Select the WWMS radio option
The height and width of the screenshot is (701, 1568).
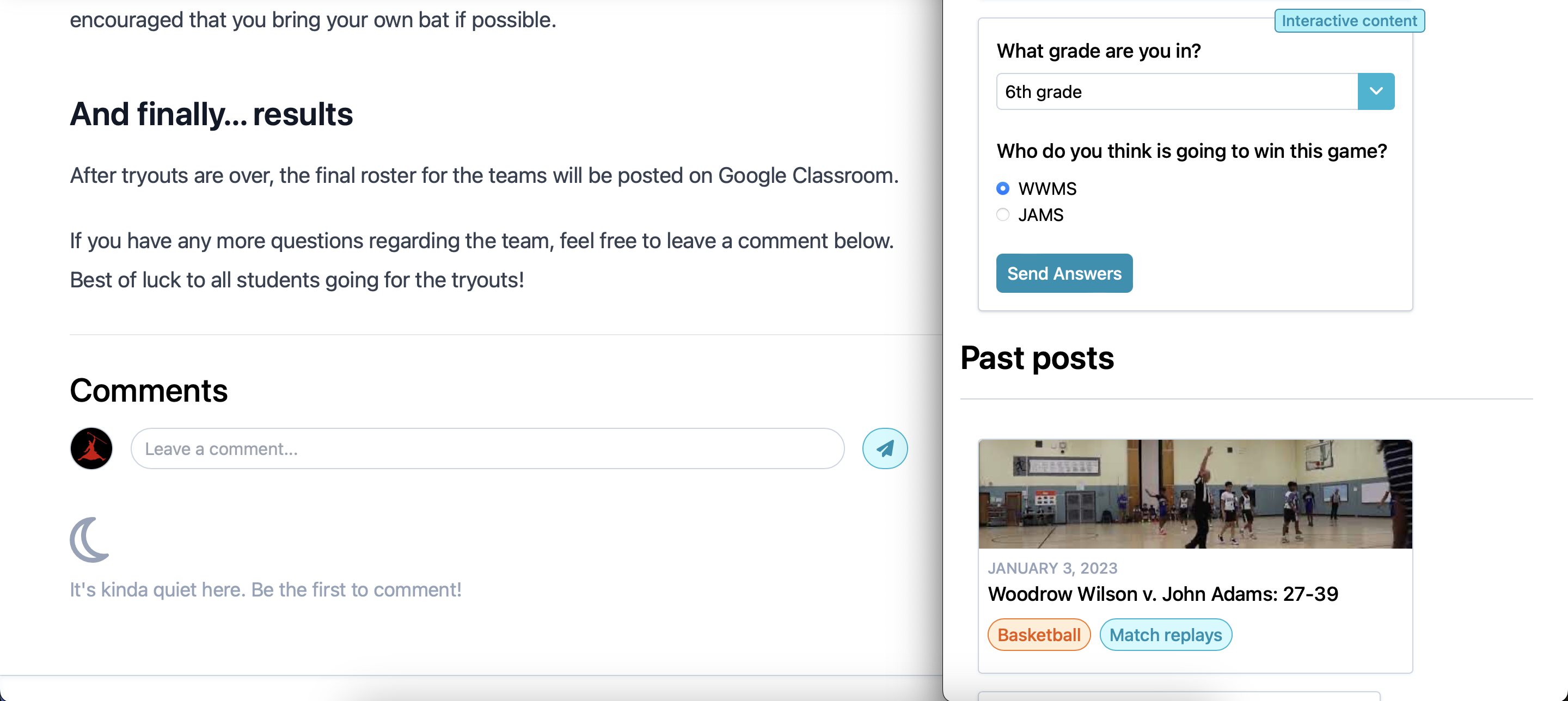1002,189
